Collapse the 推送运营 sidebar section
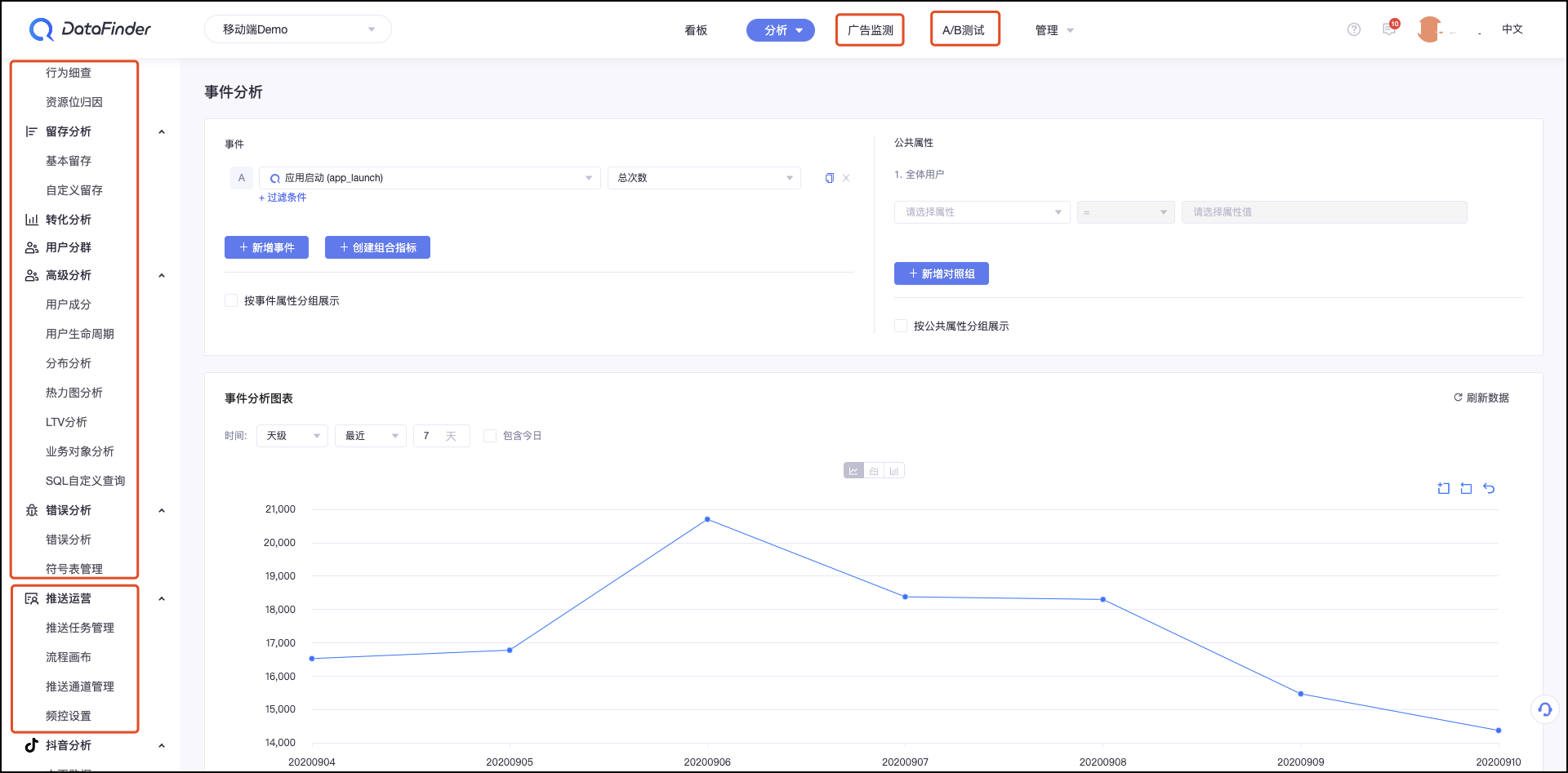 pos(162,598)
